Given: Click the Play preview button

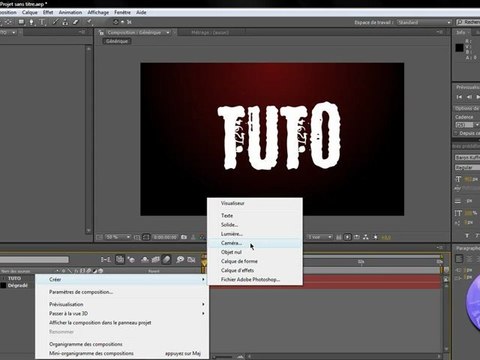Looking at the screenshot, I should [478, 97].
